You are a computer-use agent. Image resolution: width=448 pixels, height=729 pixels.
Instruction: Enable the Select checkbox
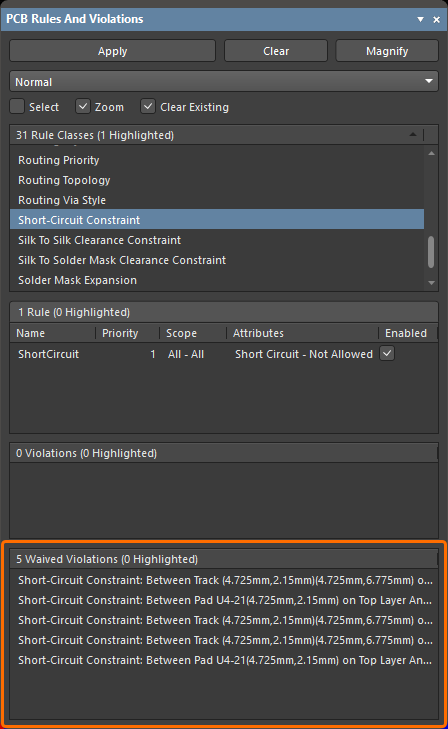pos(17,106)
